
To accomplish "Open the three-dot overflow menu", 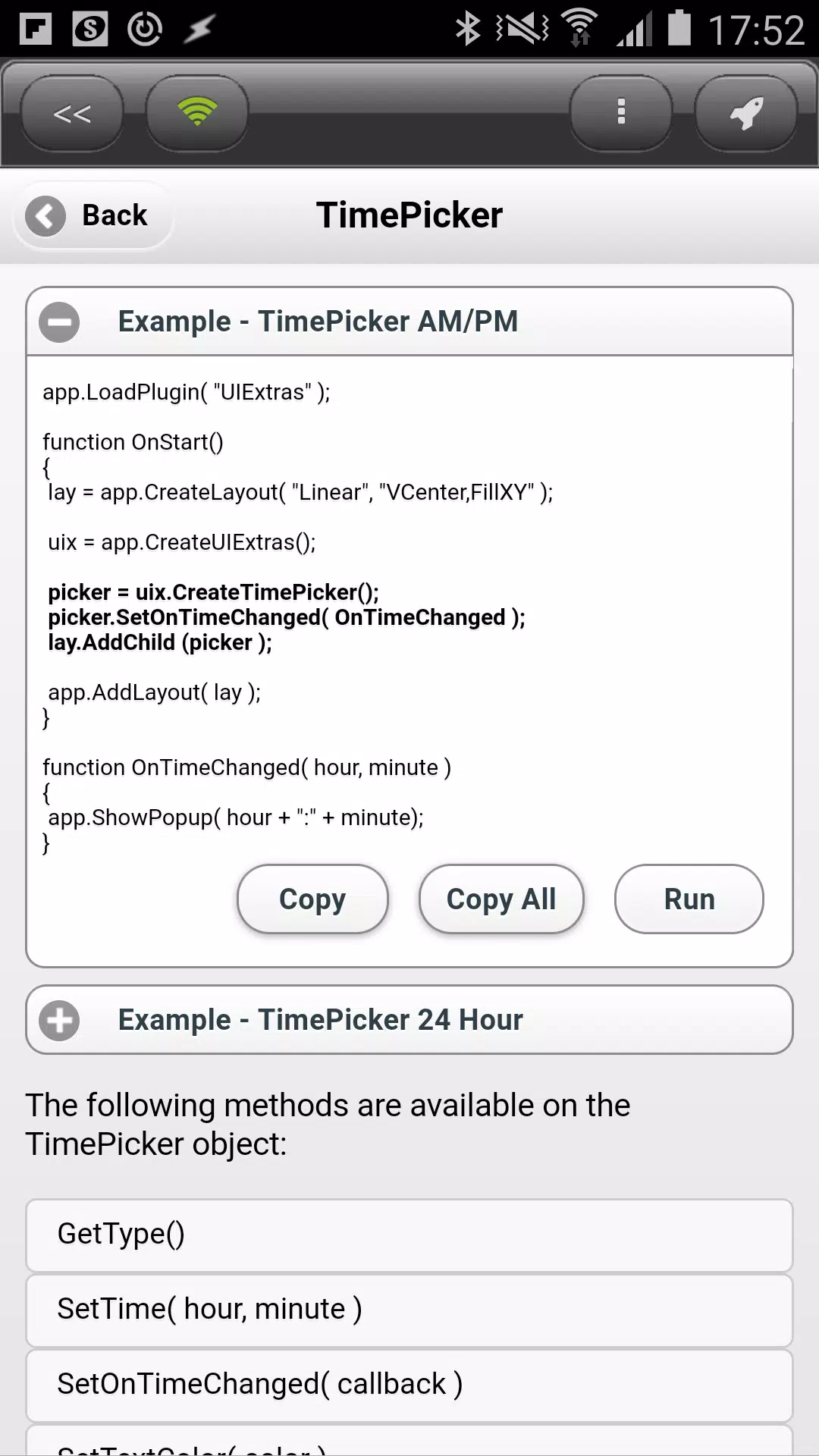I will point(621,113).
